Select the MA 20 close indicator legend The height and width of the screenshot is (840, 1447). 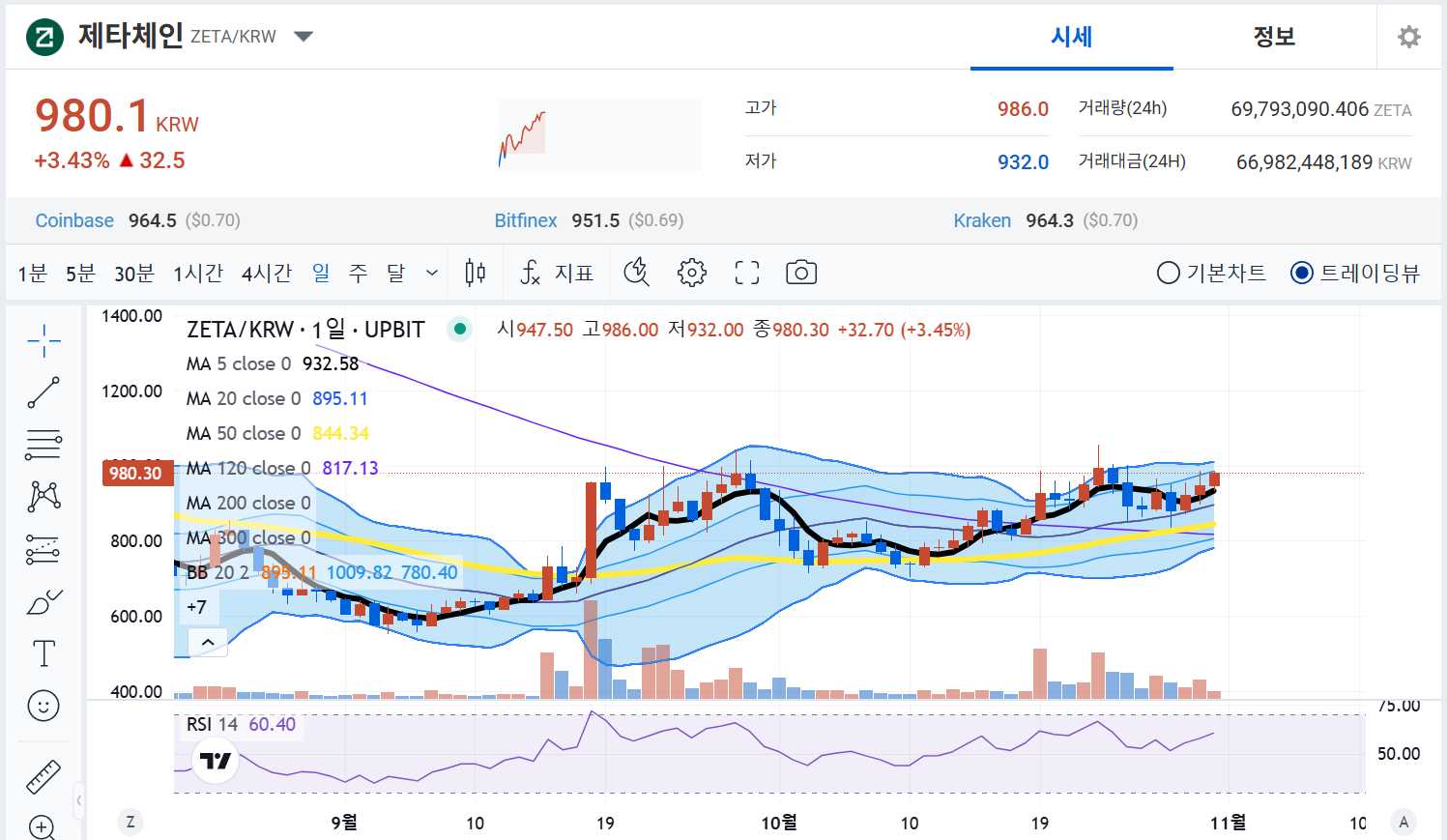click(x=276, y=398)
